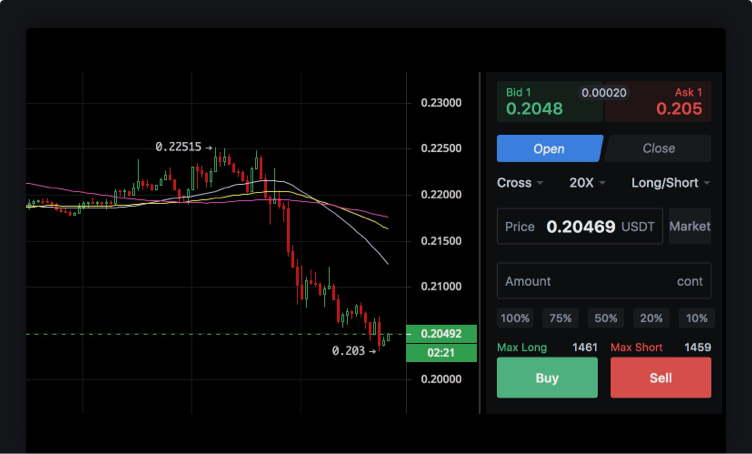Click the Bid 1 price 0.2048

(x=534, y=109)
